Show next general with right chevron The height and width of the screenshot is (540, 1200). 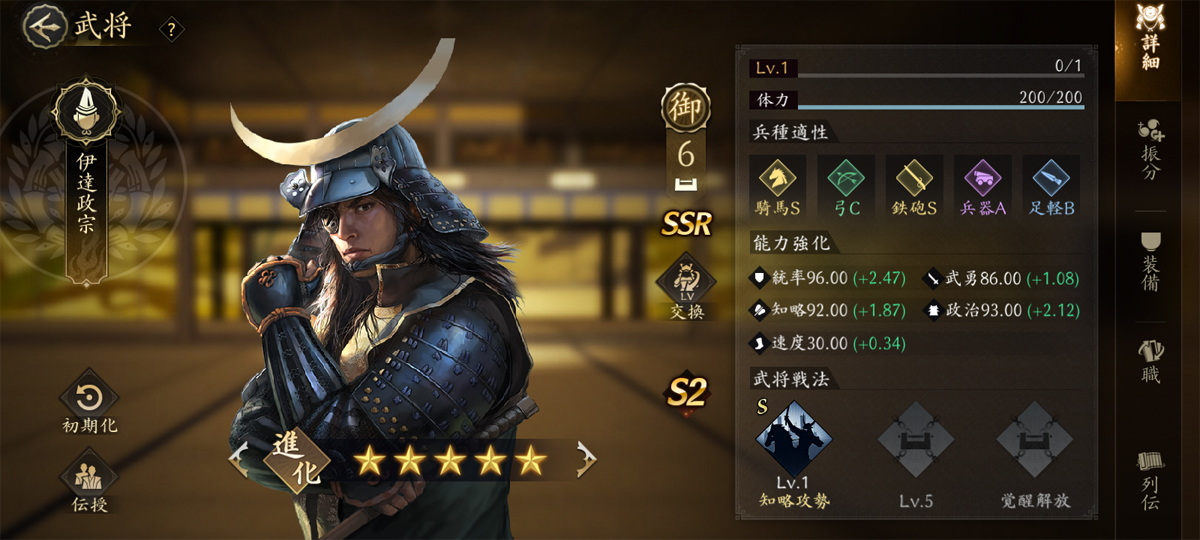(586, 460)
